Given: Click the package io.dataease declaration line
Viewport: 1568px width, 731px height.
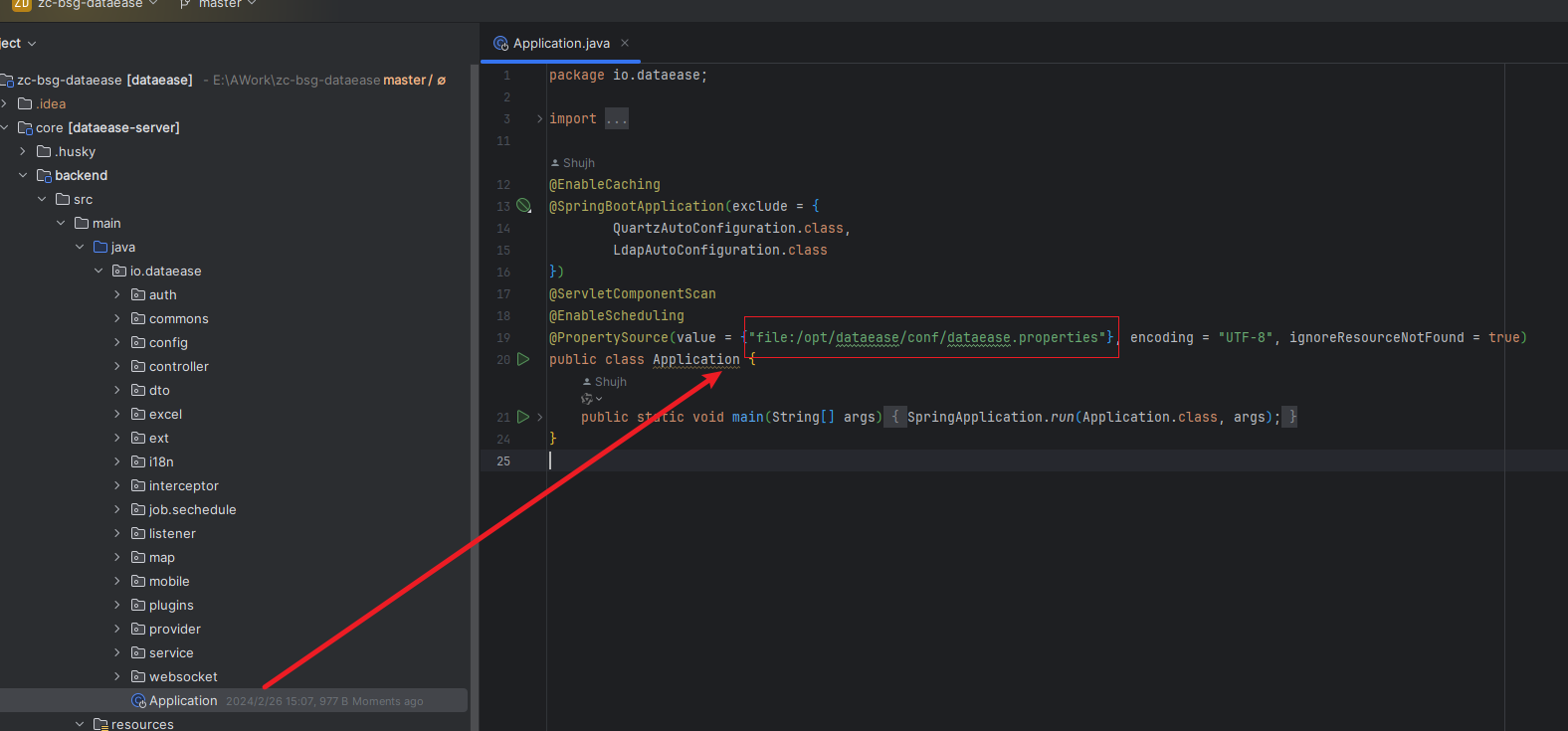Looking at the screenshot, I should pyautogui.click(x=628, y=75).
